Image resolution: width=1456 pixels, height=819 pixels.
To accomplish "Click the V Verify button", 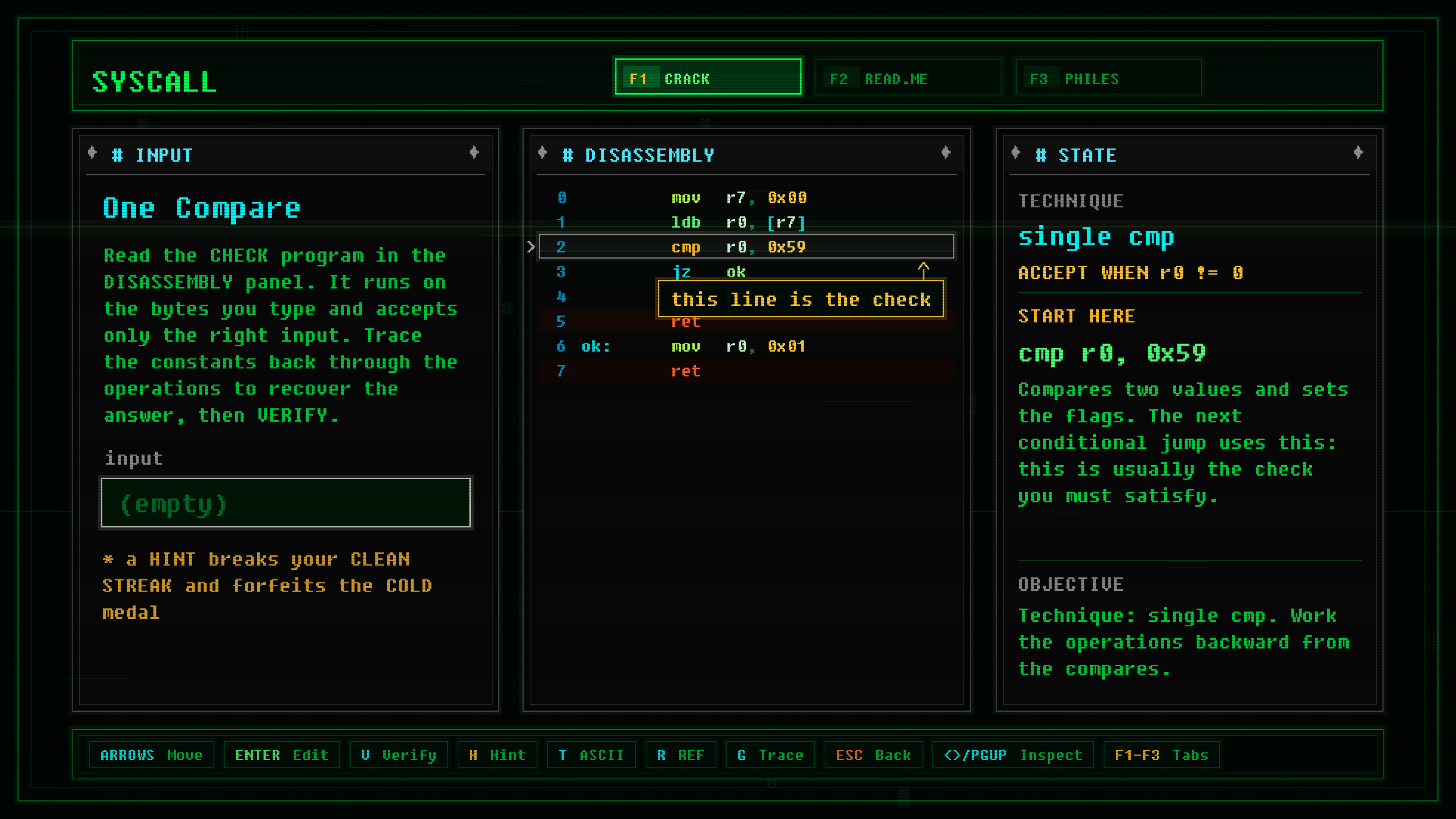I will click(399, 755).
